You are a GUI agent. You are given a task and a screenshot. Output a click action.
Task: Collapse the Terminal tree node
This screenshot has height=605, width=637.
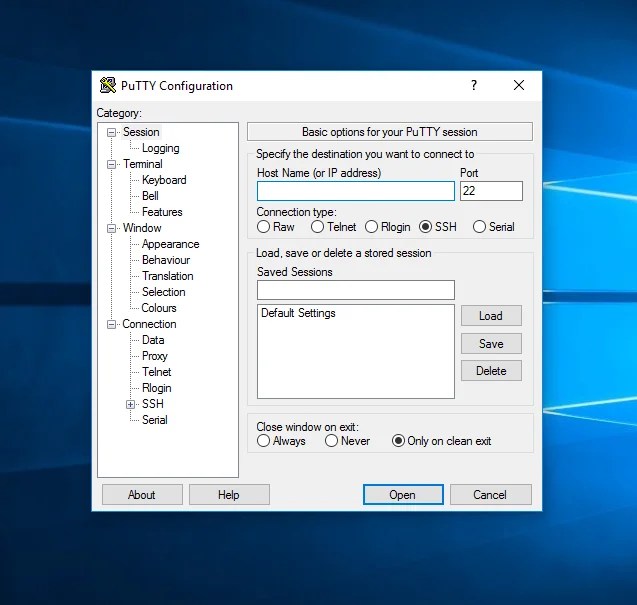pos(111,165)
